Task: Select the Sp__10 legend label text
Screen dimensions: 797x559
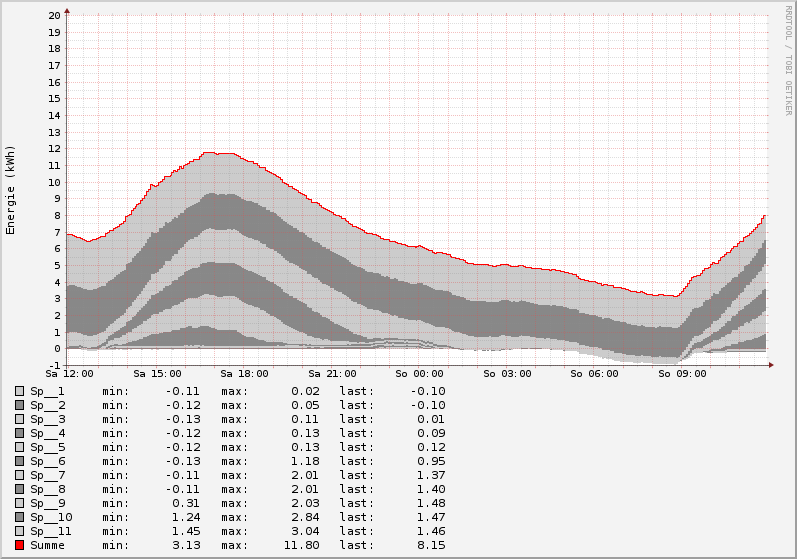Action: click(51, 517)
